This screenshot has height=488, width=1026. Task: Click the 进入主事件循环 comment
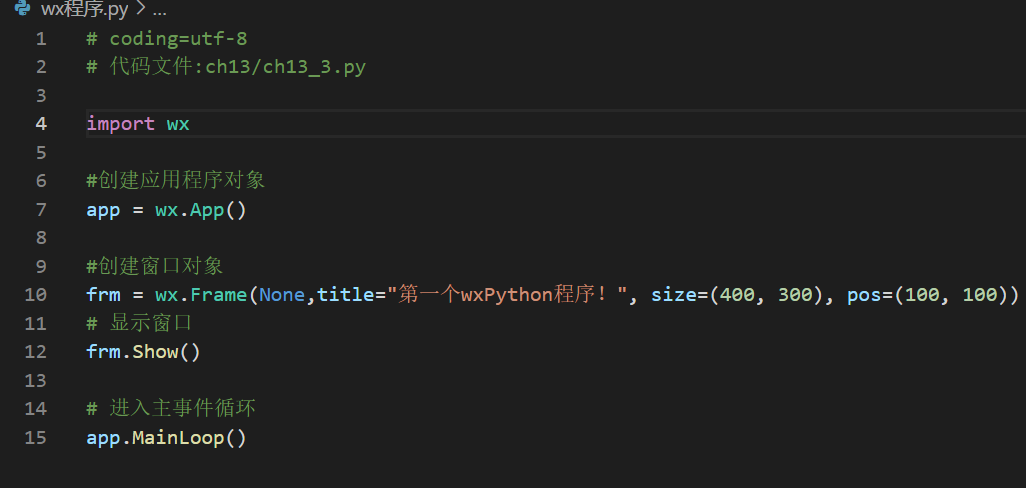pyautogui.click(x=175, y=409)
